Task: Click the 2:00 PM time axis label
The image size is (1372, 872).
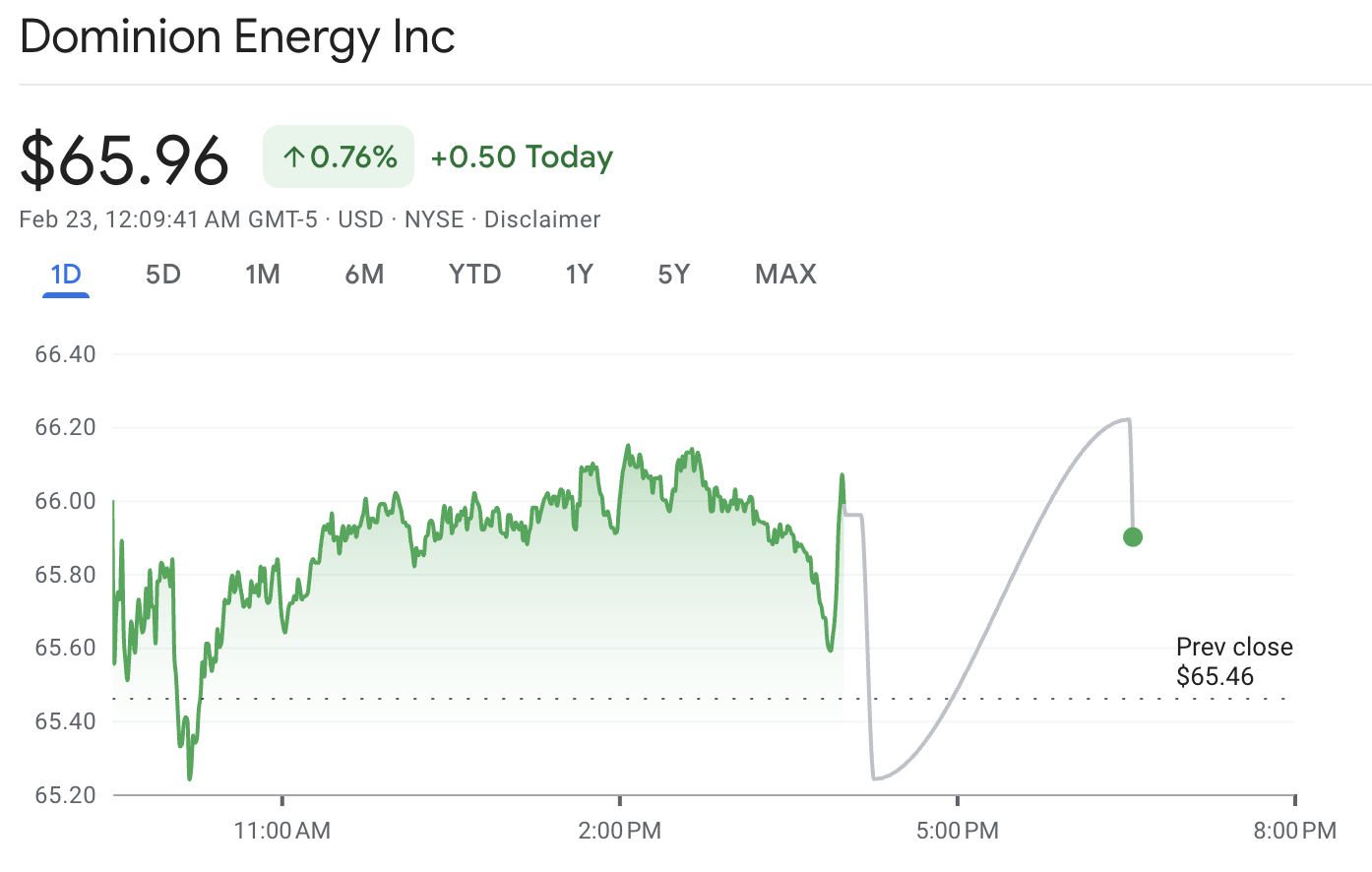Action: point(620,831)
